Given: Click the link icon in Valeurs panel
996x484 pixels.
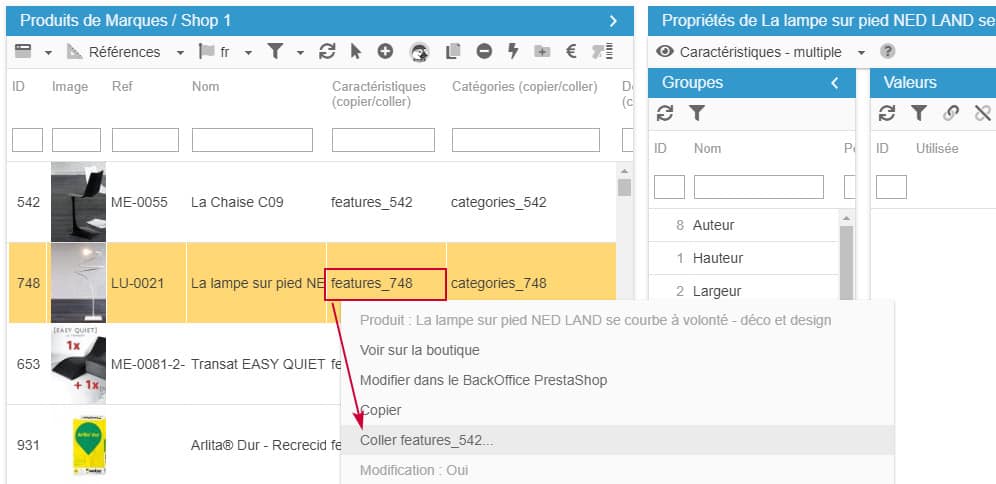Looking at the screenshot, I should pos(951,114).
